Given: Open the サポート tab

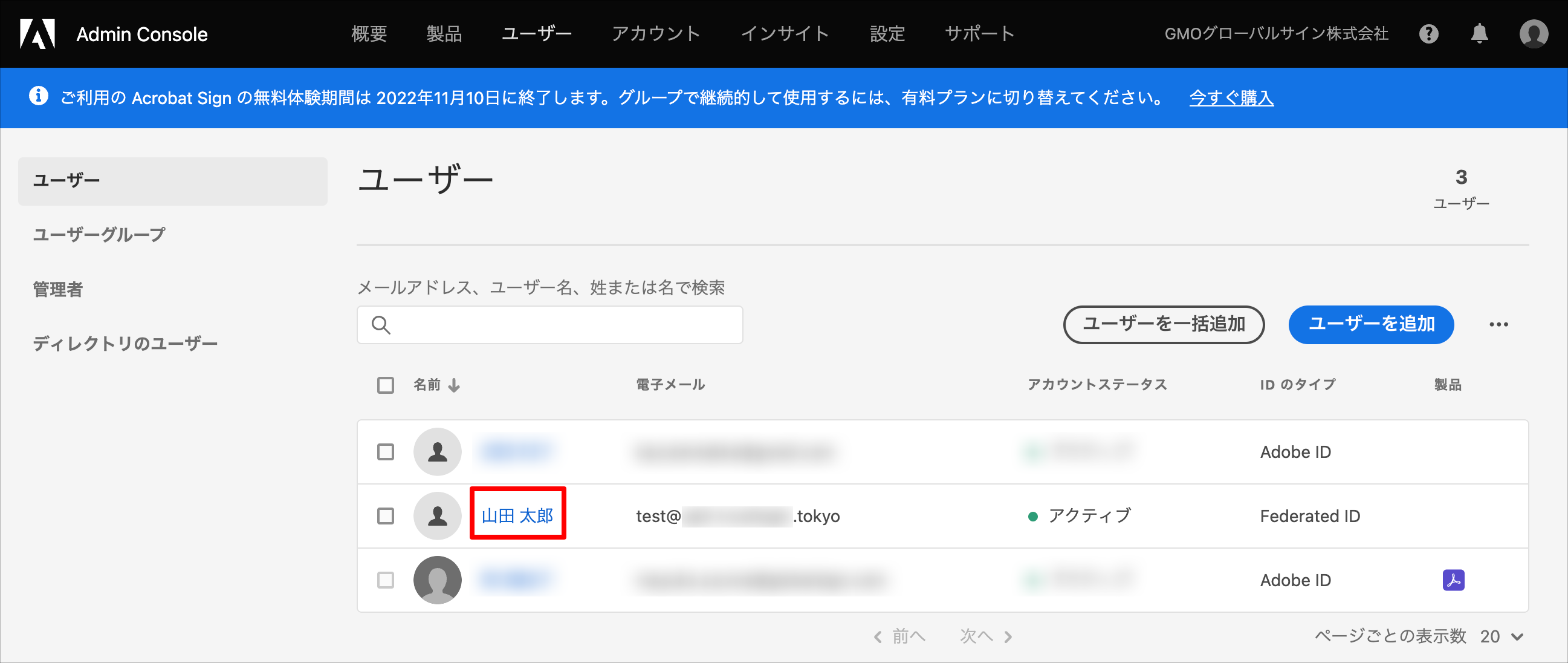Looking at the screenshot, I should (979, 33).
